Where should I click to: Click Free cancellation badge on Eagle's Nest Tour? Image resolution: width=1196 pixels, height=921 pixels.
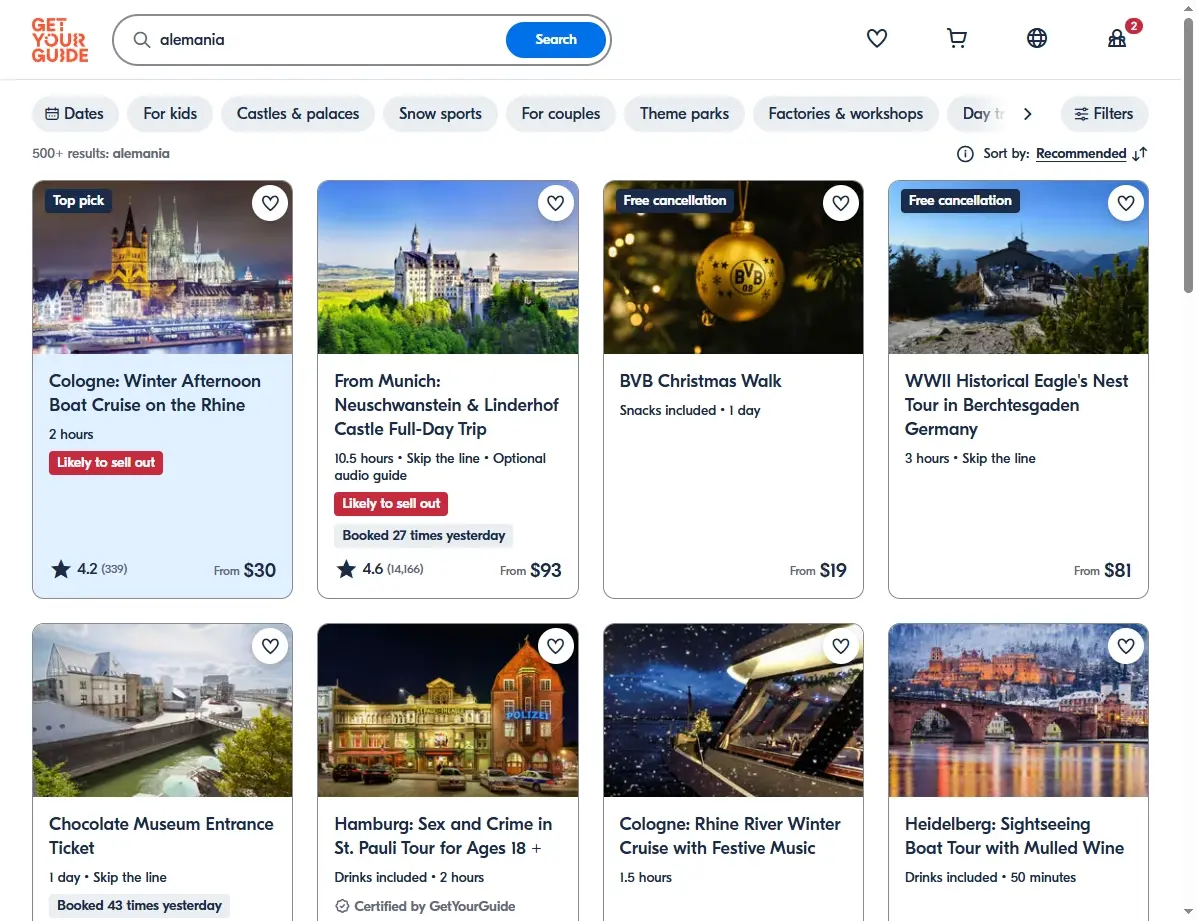[960, 201]
